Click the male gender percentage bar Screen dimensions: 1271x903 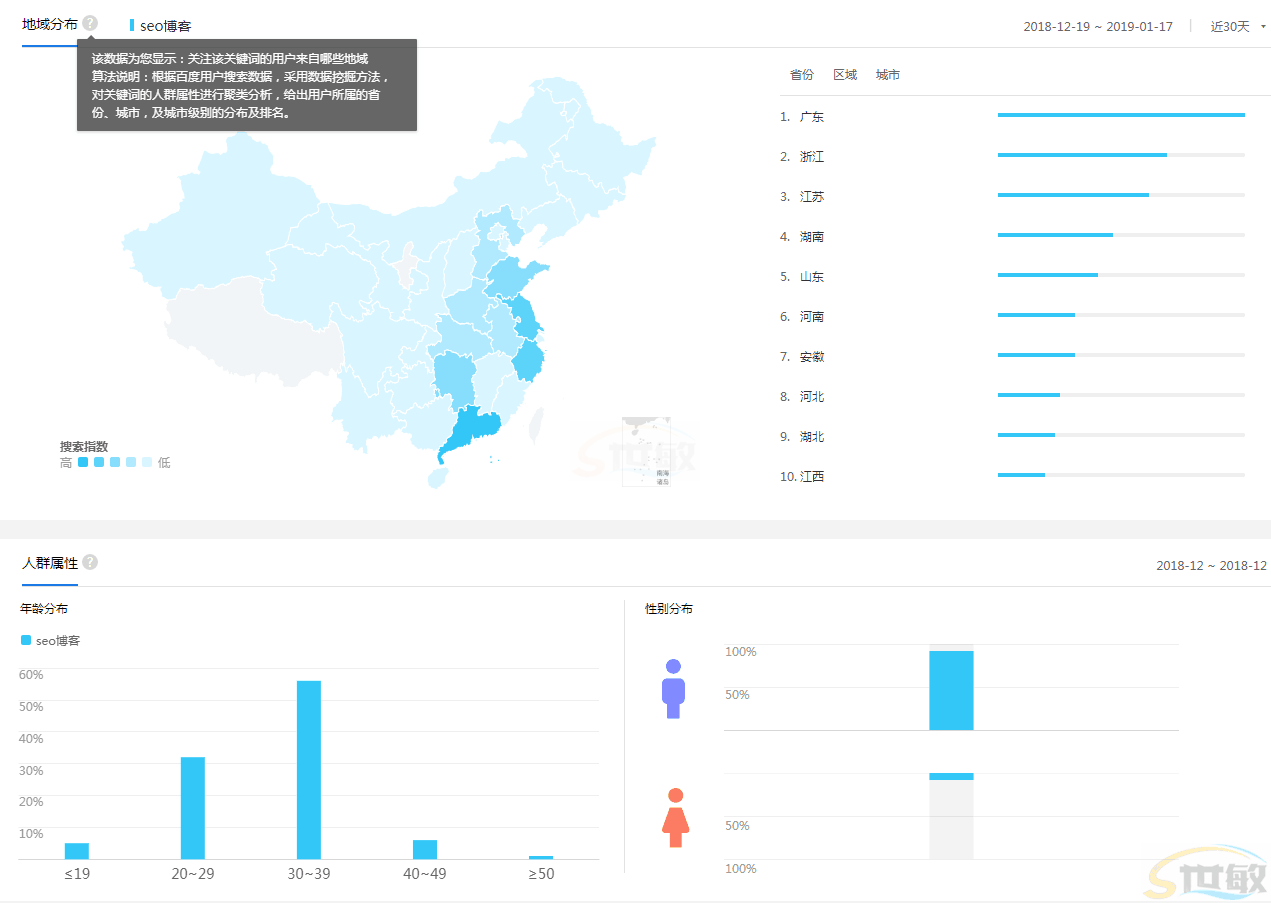click(x=951, y=690)
